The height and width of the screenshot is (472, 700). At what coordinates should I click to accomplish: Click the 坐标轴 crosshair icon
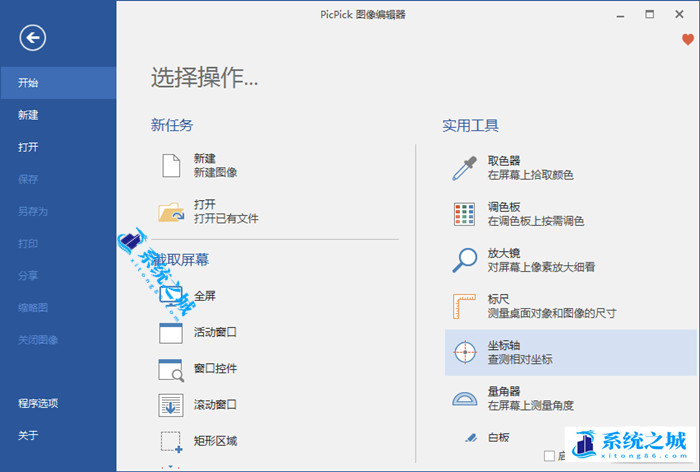(465, 352)
